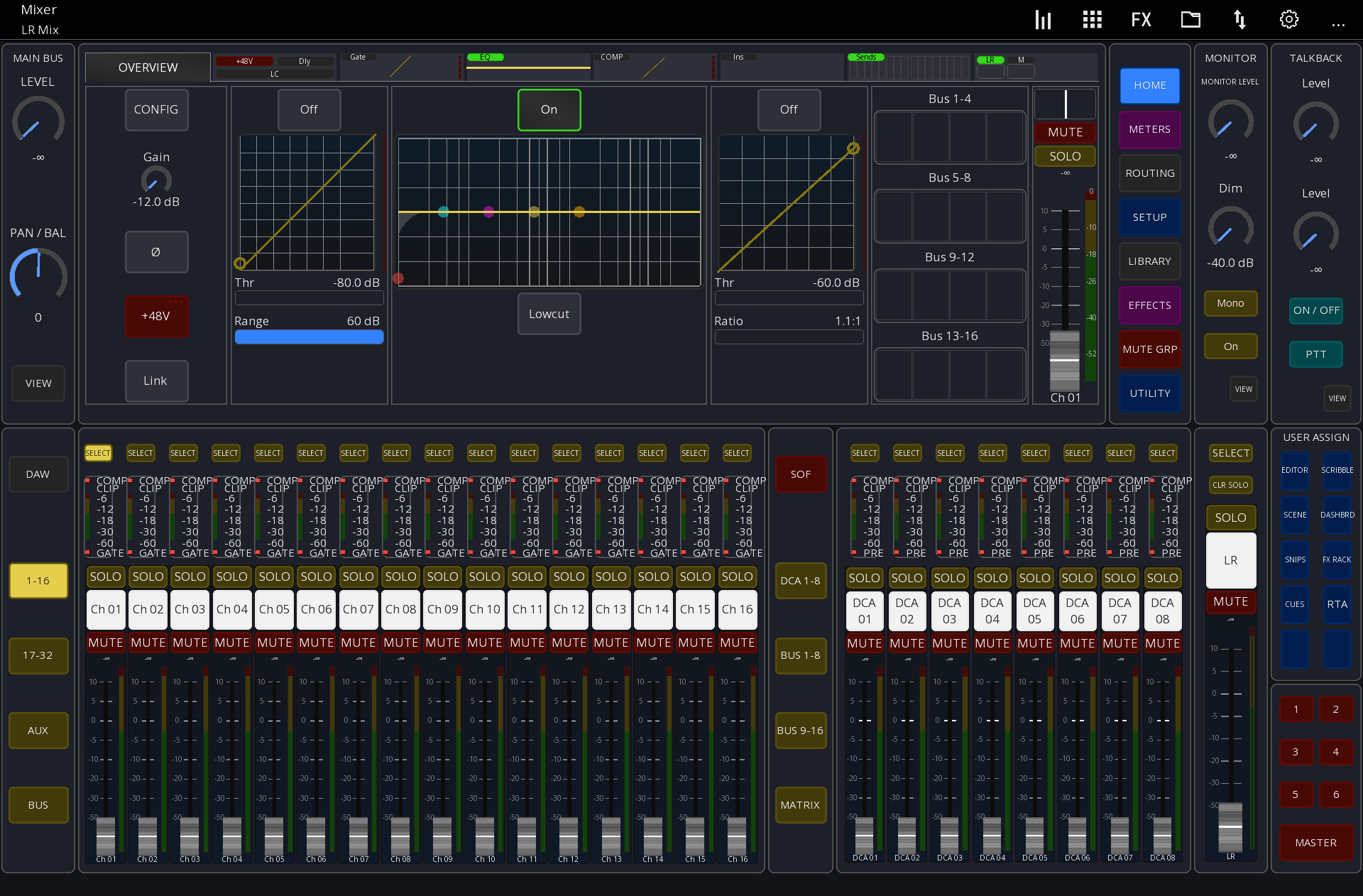Enable +48V phantom power
Image resolution: width=1363 pixels, height=896 pixels.
click(156, 316)
